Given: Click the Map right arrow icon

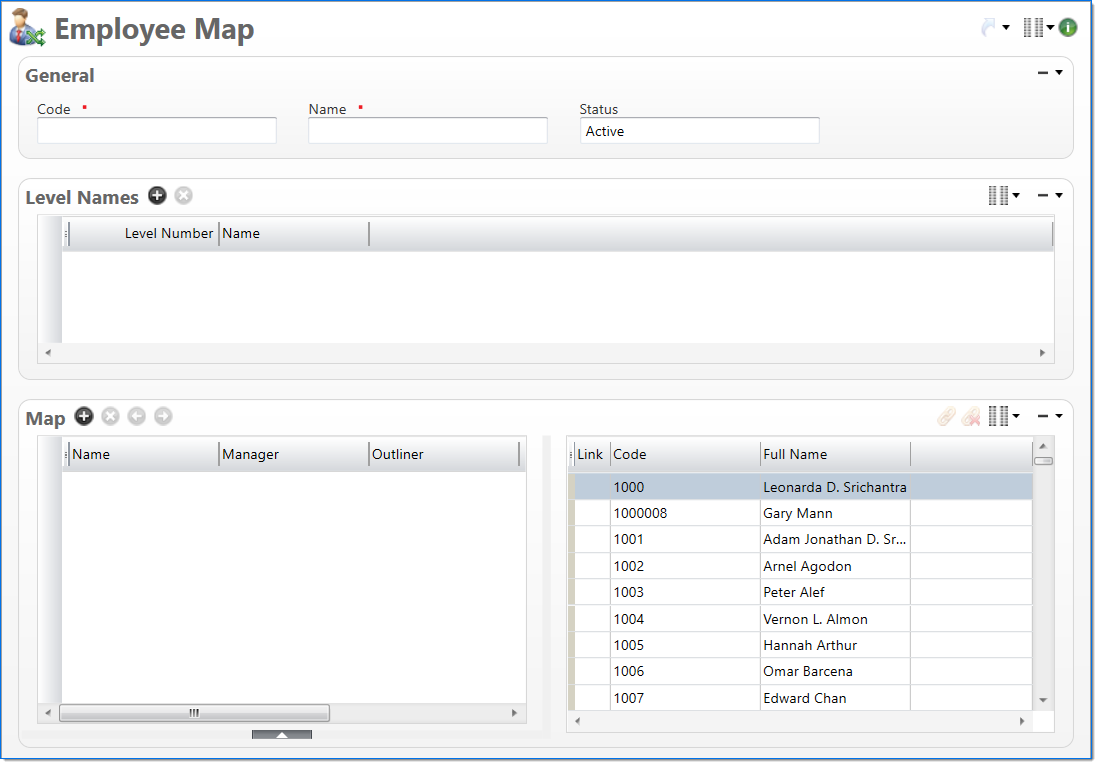Looking at the screenshot, I should (x=163, y=416).
